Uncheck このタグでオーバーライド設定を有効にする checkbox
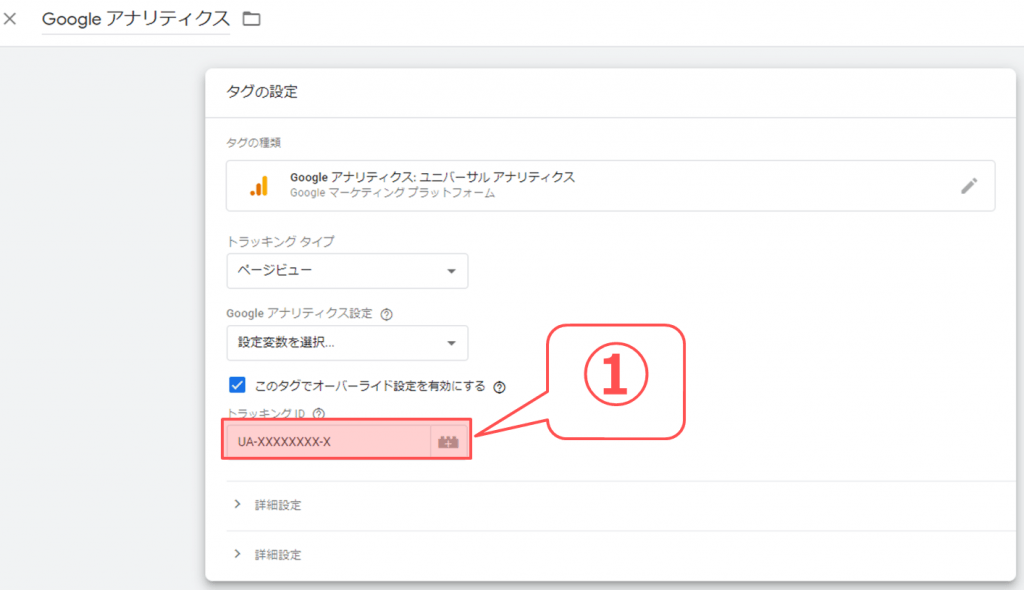 (x=237, y=385)
